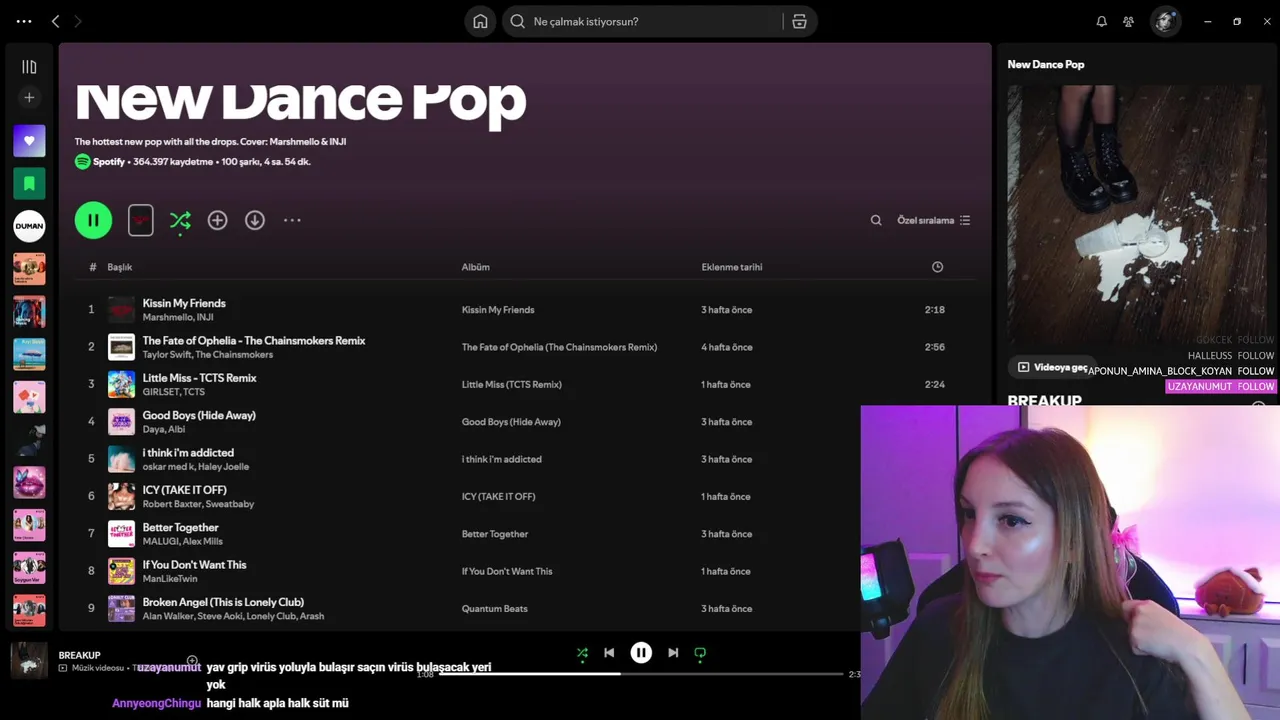The width and height of the screenshot is (1280, 720).
Task: Open the friend activity icon
Action: pos(1129,21)
